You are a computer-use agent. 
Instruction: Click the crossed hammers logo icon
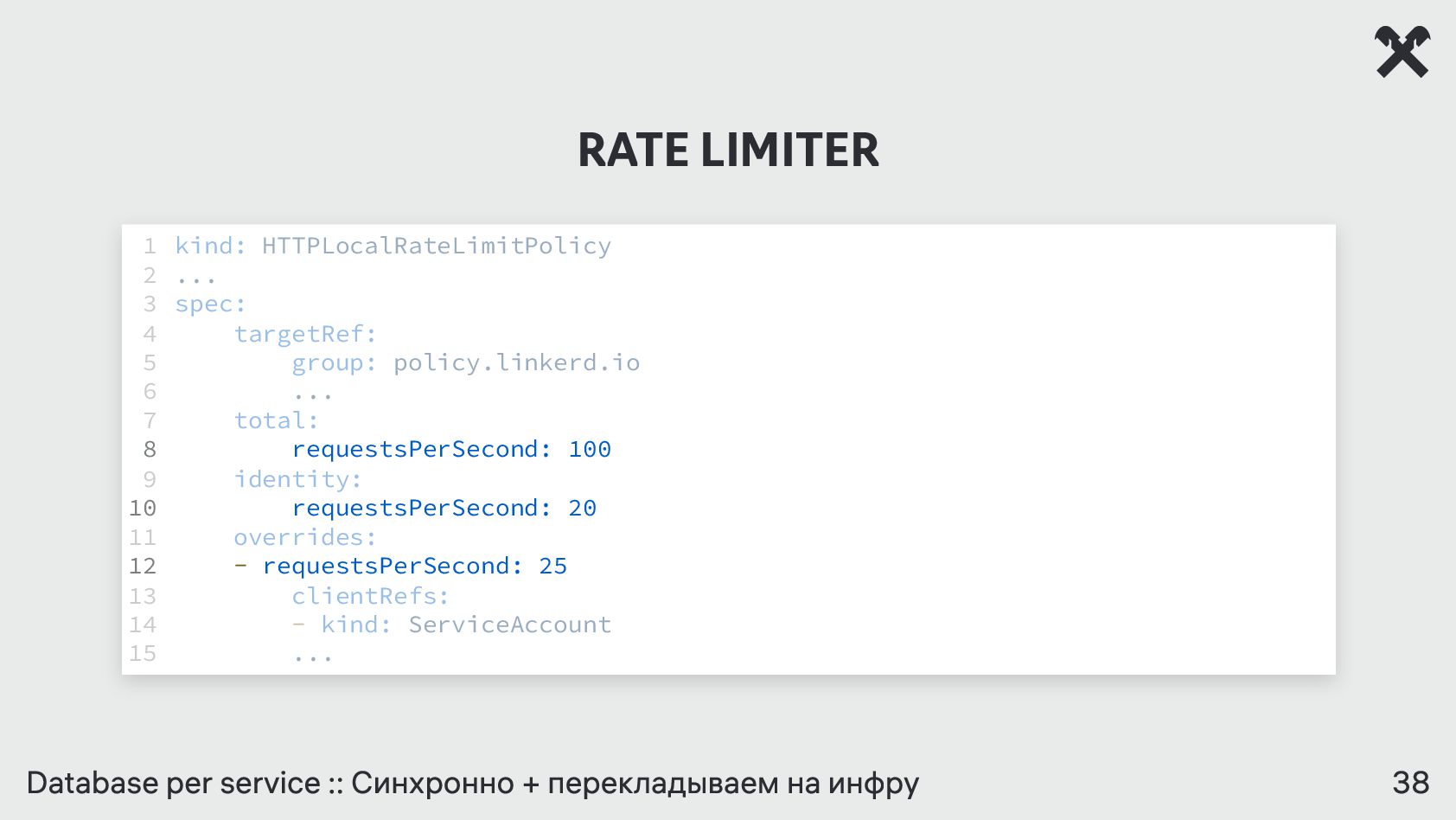[1402, 52]
